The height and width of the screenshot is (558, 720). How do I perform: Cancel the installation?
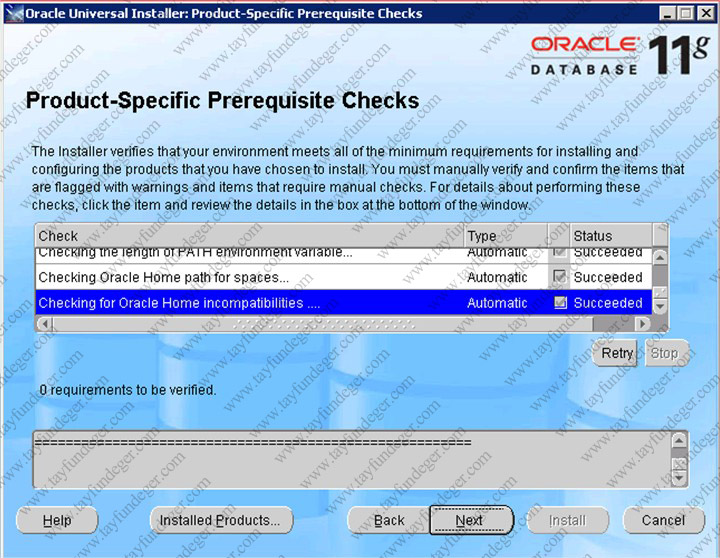click(663, 520)
